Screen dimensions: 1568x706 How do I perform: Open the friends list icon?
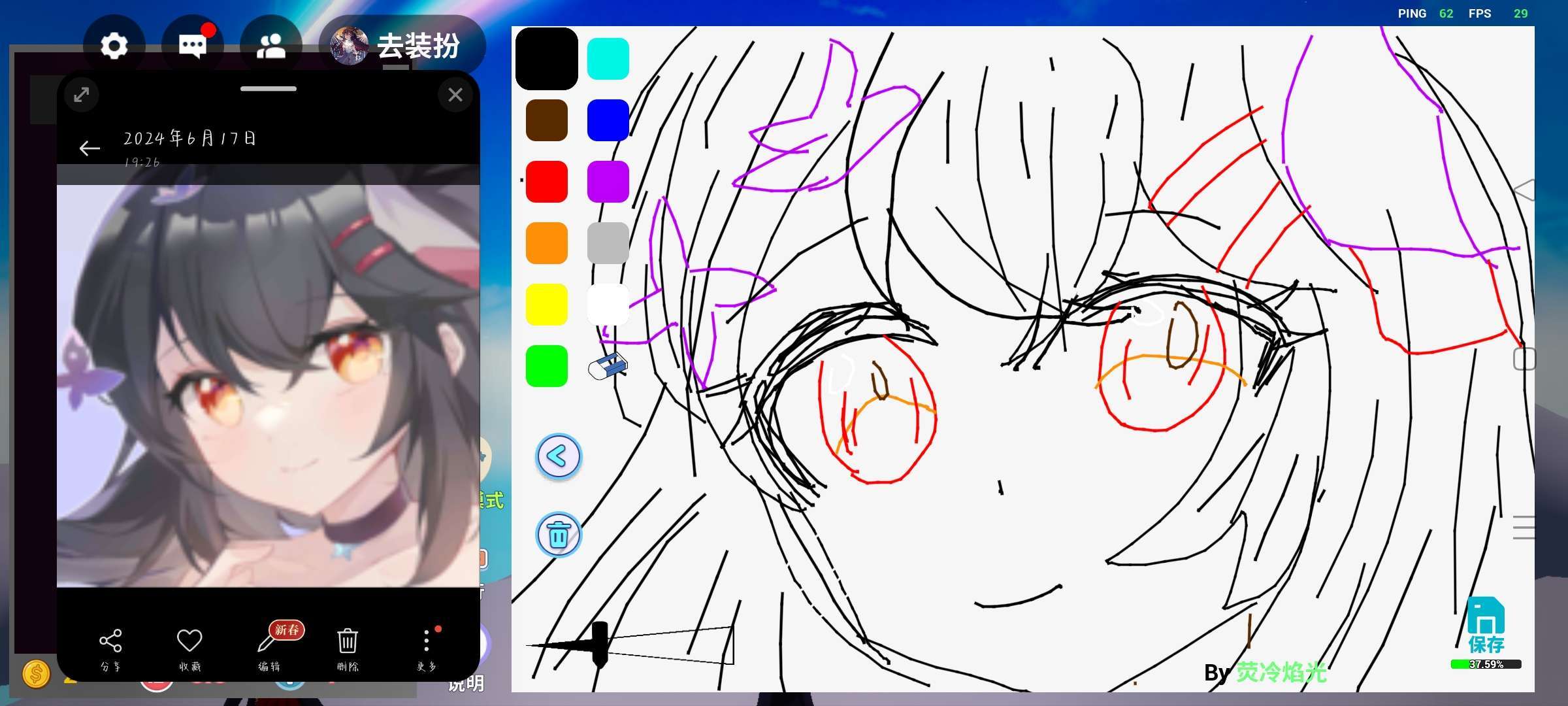pos(271,46)
